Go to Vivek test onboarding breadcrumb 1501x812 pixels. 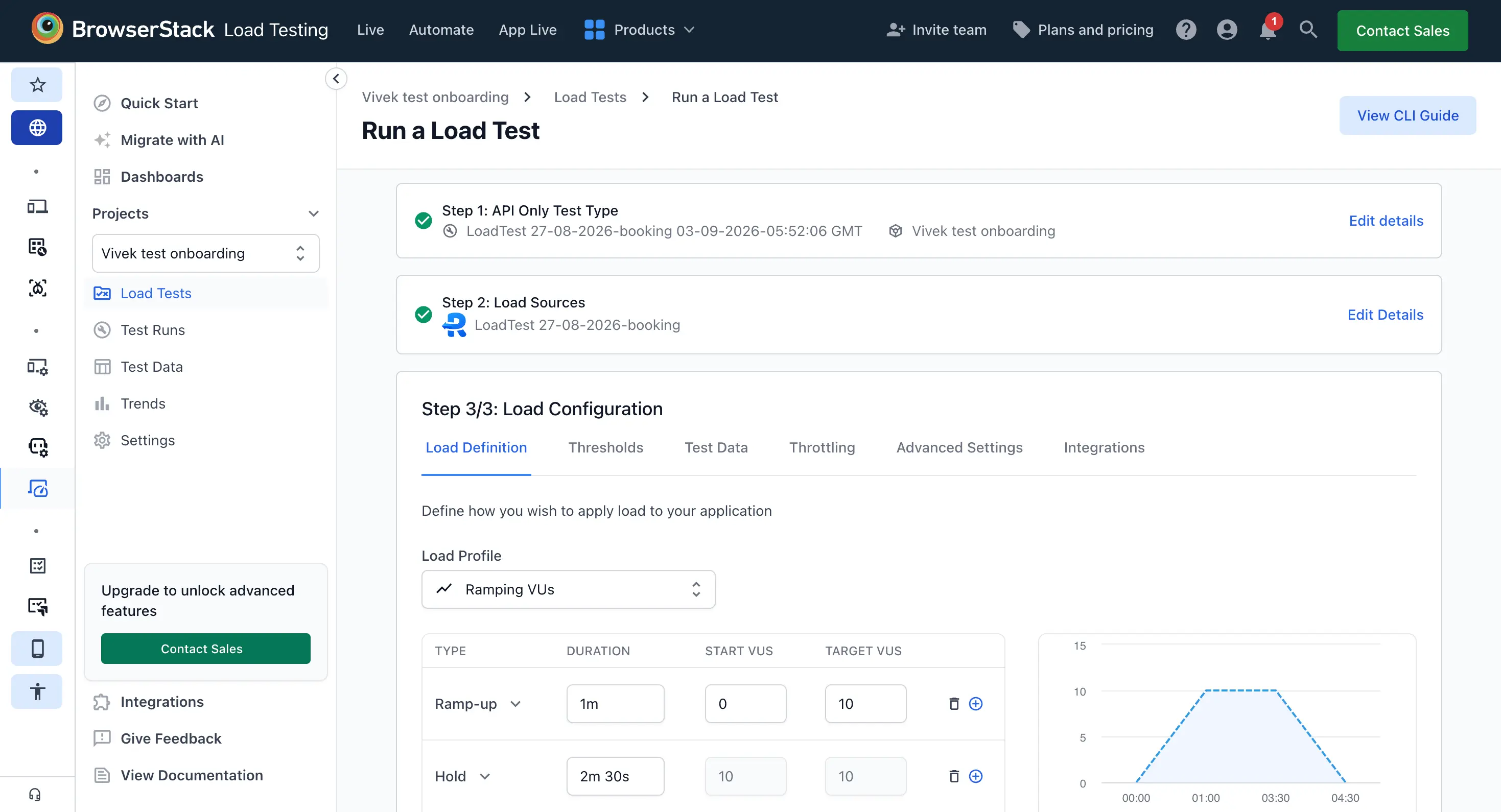click(x=435, y=97)
